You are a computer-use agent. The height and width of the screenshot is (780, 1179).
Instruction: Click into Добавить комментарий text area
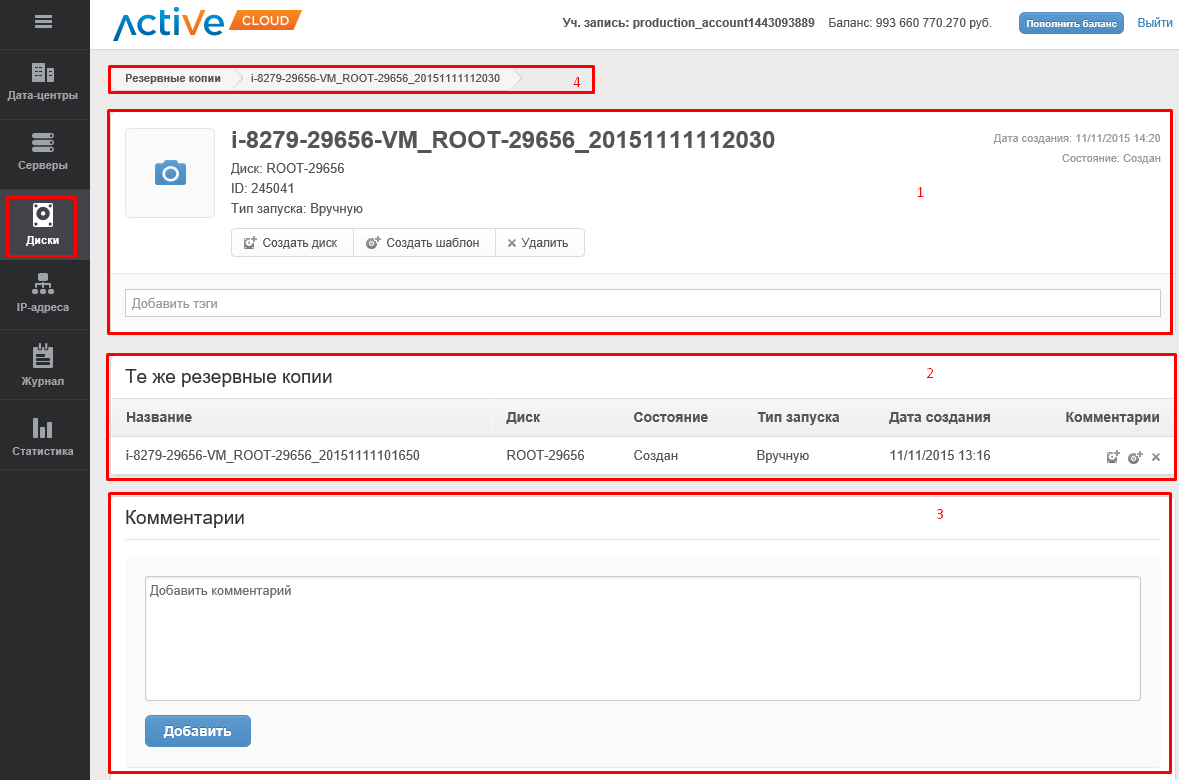pyautogui.click(x=642, y=638)
